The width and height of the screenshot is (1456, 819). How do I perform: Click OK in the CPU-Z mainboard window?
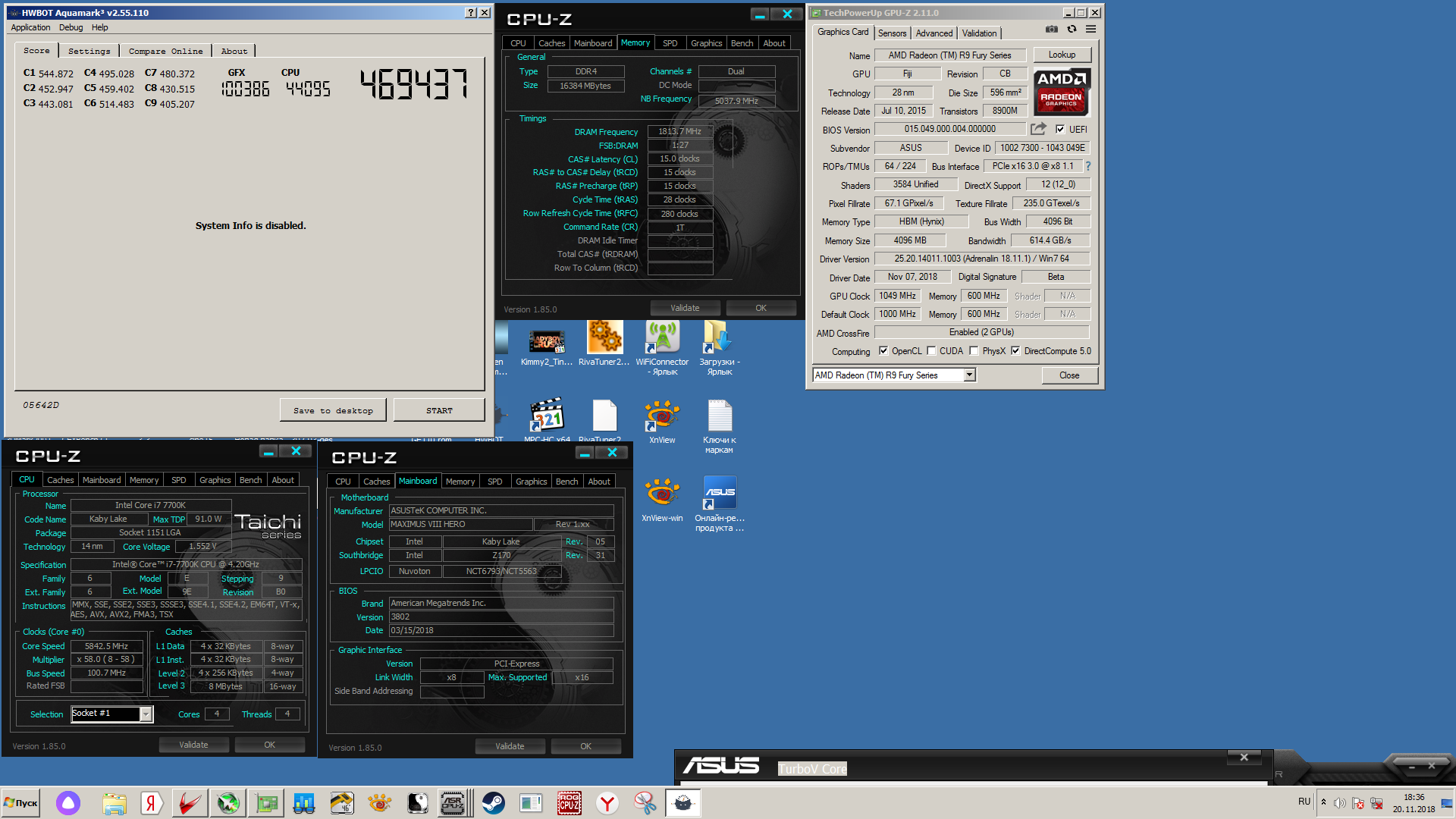pyautogui.click(x=585, y=746)
